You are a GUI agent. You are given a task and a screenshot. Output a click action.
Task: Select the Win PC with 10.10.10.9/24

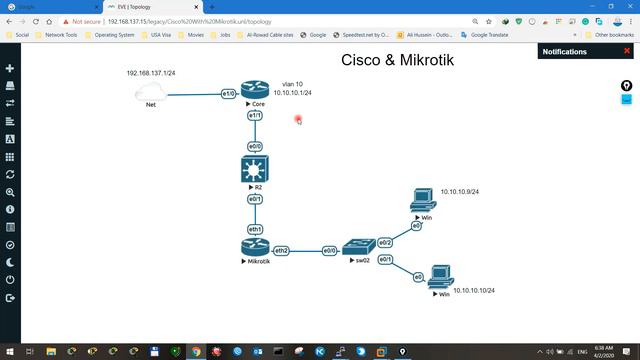tap(423, 200)
